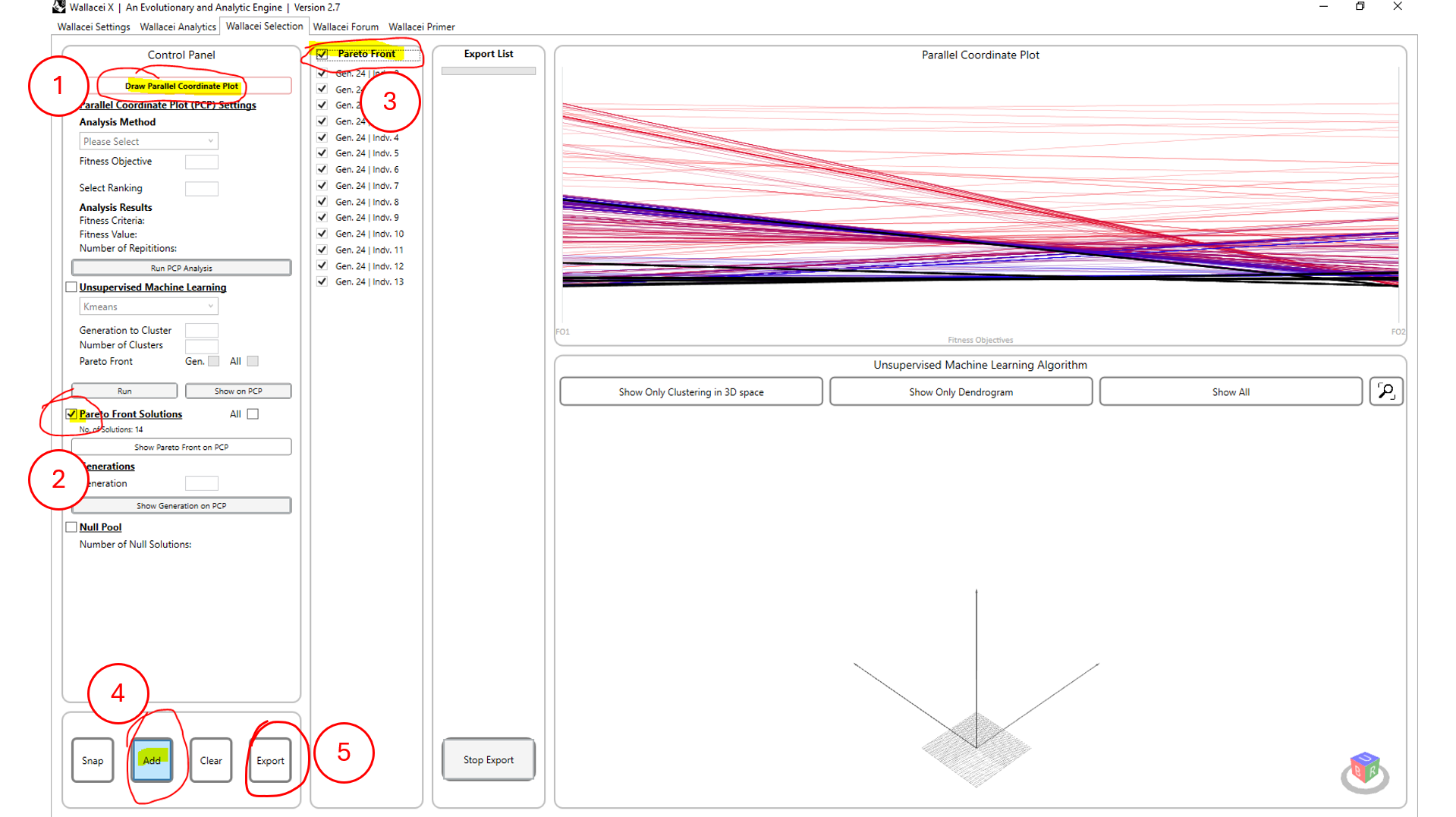This screenshot has width=1456, height=817.
Task: Open the Analysis Method dropdown
Action: 149,142
